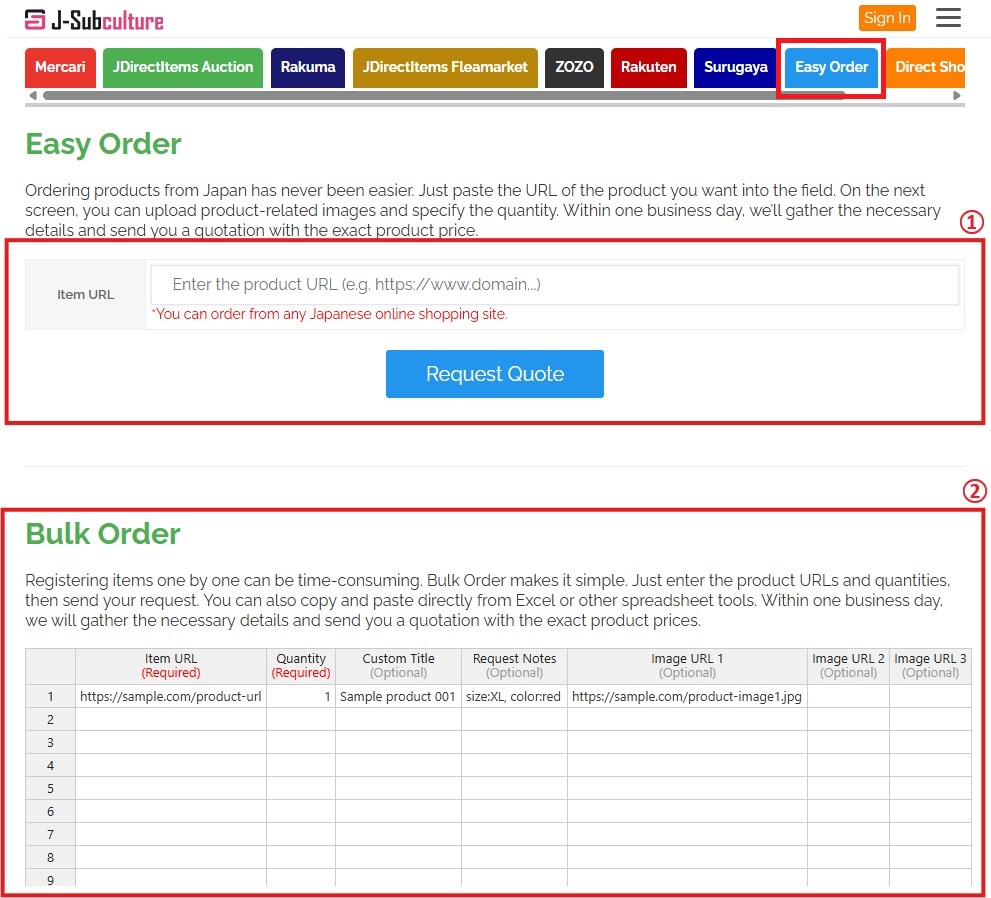Screen dimensions: 991x898
Task: Click the Easy Order tab
Action: pos(831,68)
